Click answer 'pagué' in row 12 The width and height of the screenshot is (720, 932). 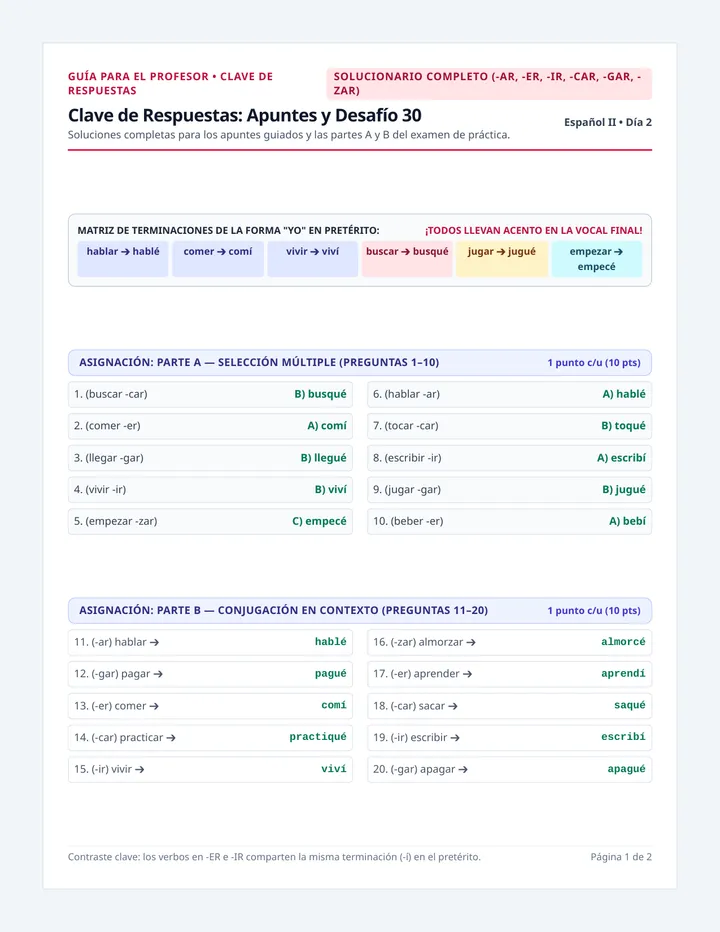pos(331,673)
